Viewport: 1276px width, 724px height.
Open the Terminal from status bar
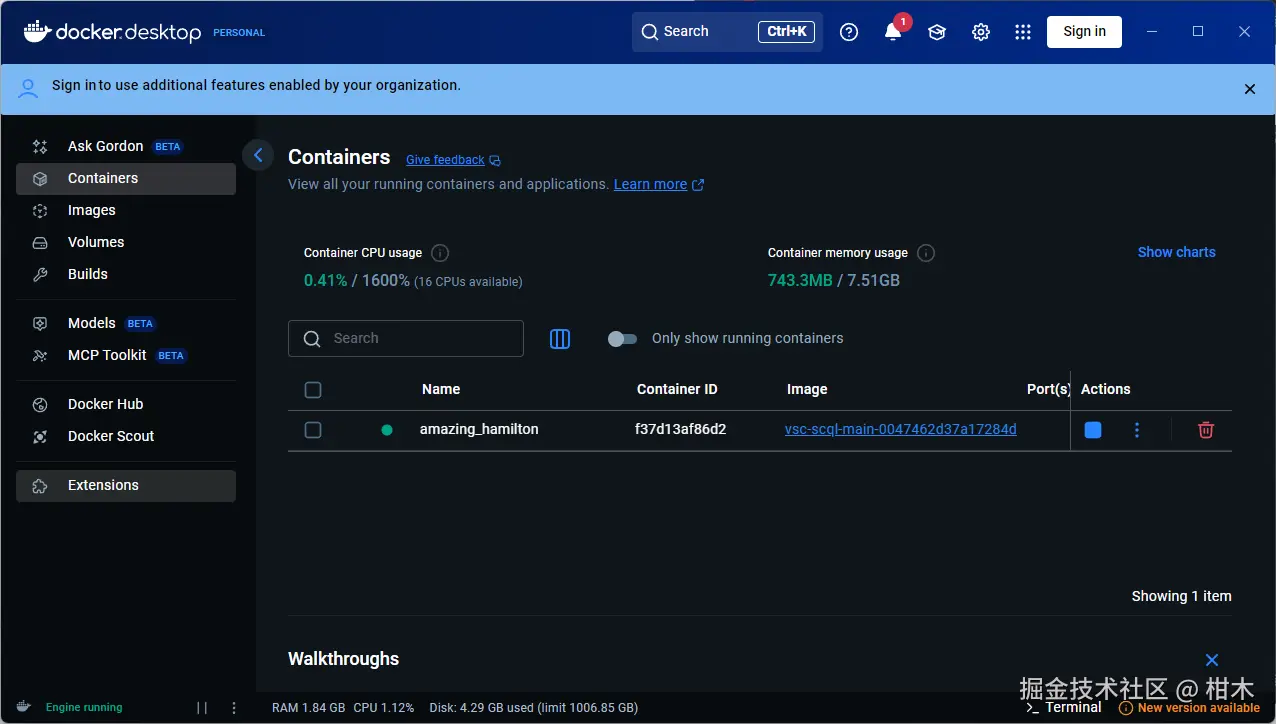[x=1063, y=707]
